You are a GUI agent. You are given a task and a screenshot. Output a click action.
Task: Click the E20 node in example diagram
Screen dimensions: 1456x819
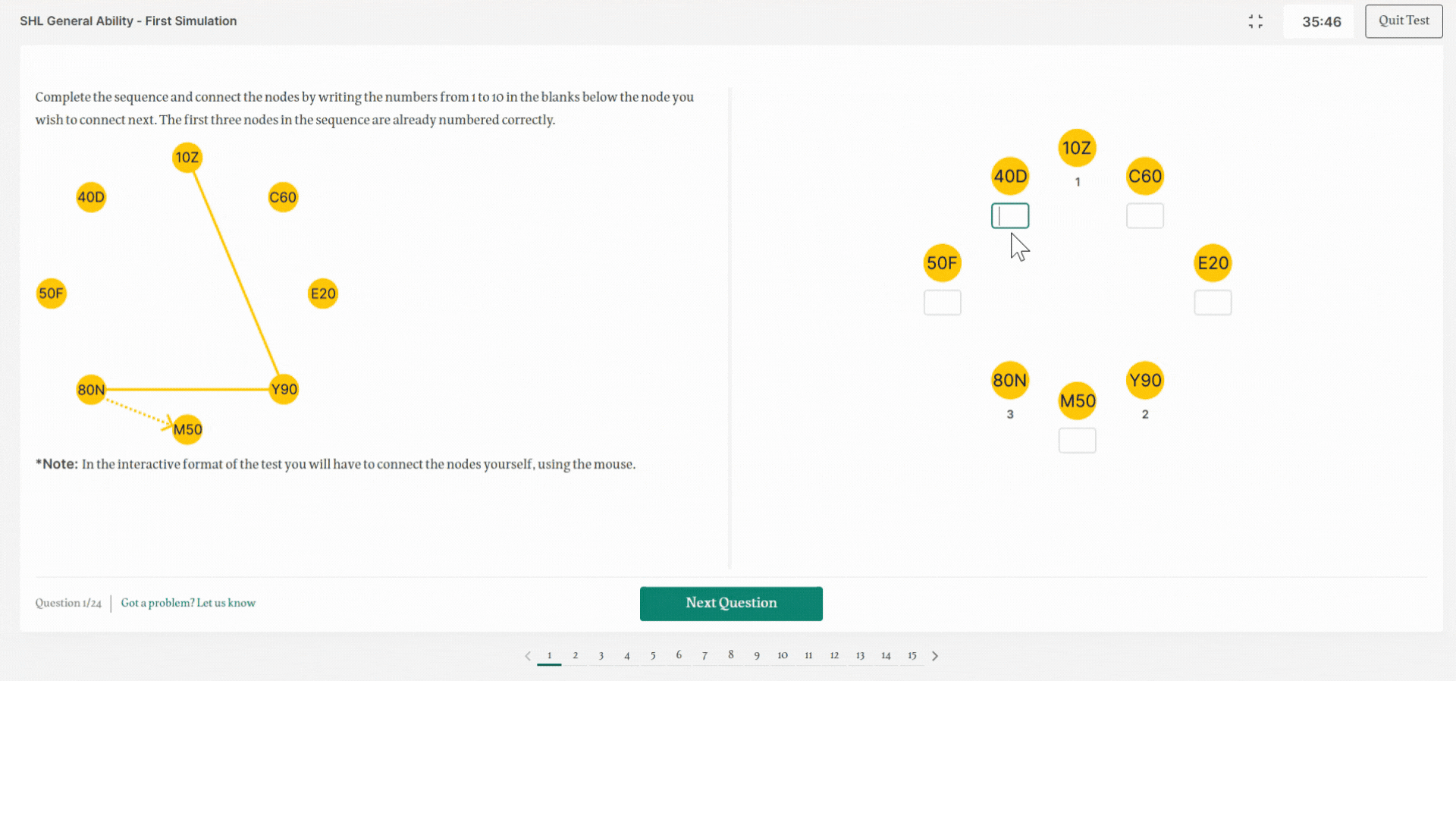click(323, 293)
